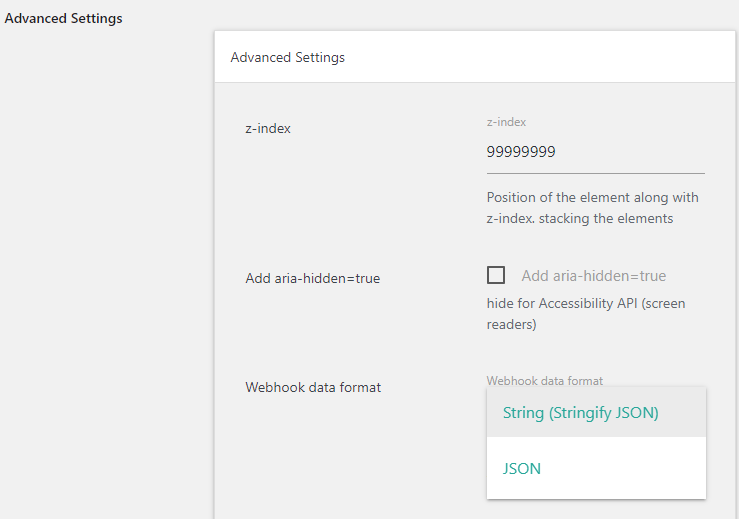Viewport: 739px width, 519px height.
Task: Click the Advanced Settings card header title
Action: (x=287, y=57)
